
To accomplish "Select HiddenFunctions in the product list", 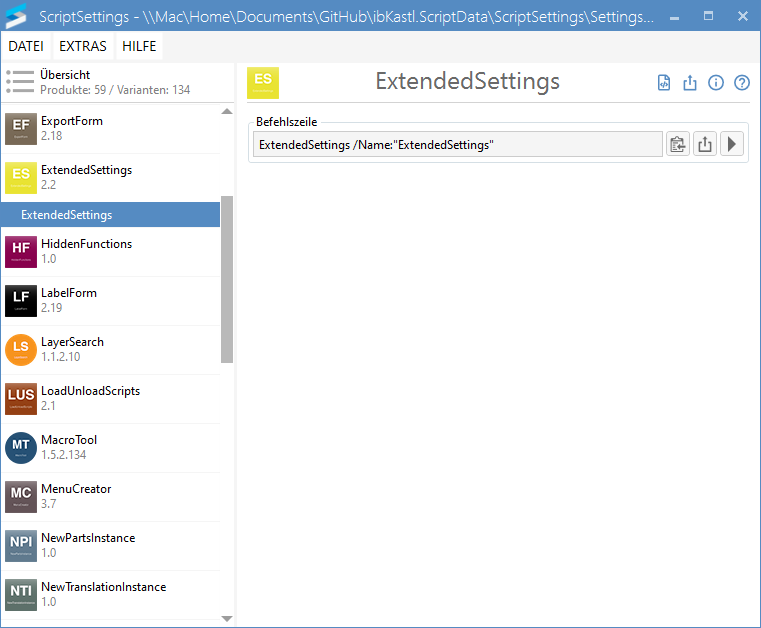I will pos(86,251).
